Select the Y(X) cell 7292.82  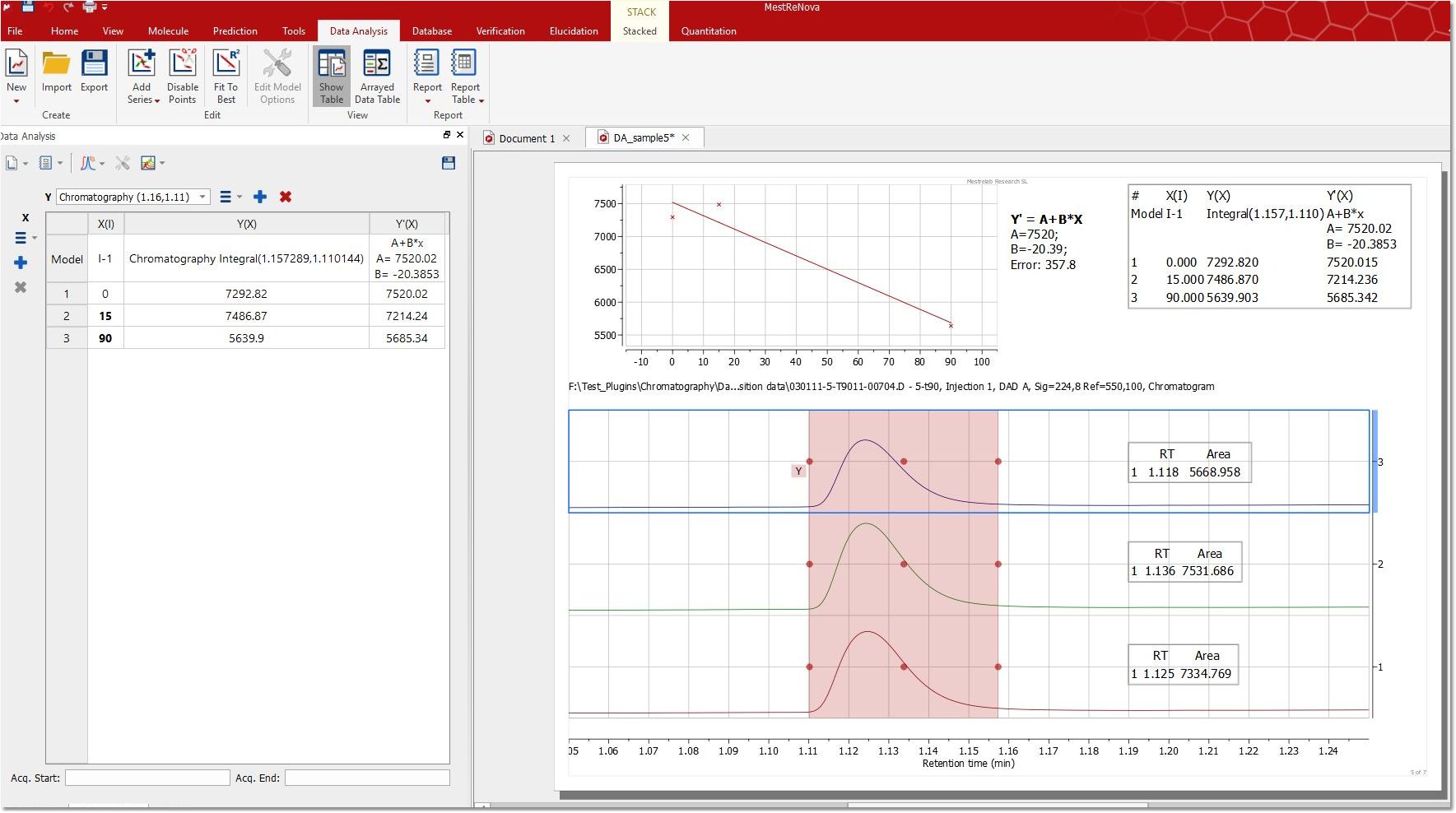246,294
